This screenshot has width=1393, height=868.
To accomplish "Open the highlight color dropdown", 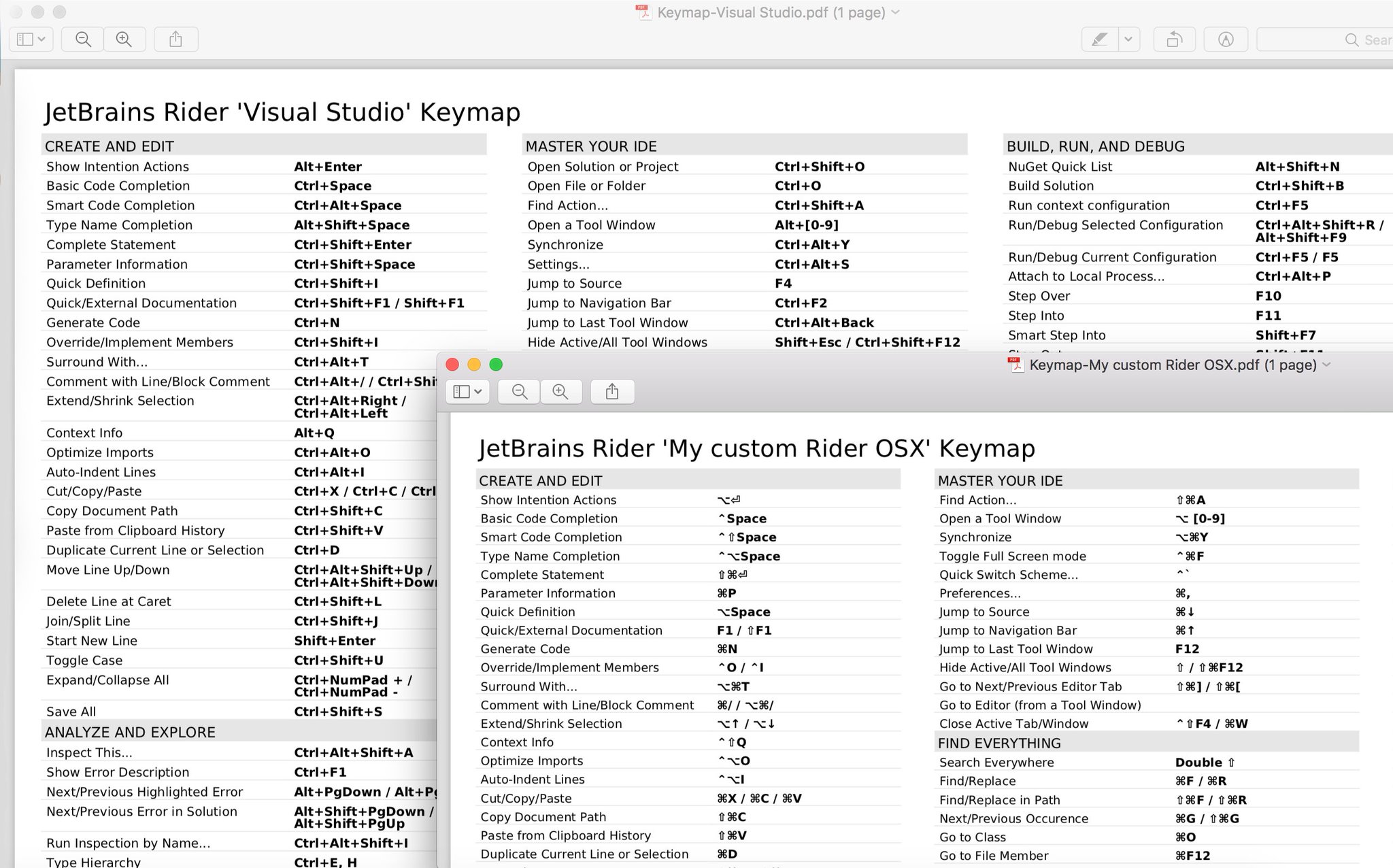I will tap(1129, 39).
